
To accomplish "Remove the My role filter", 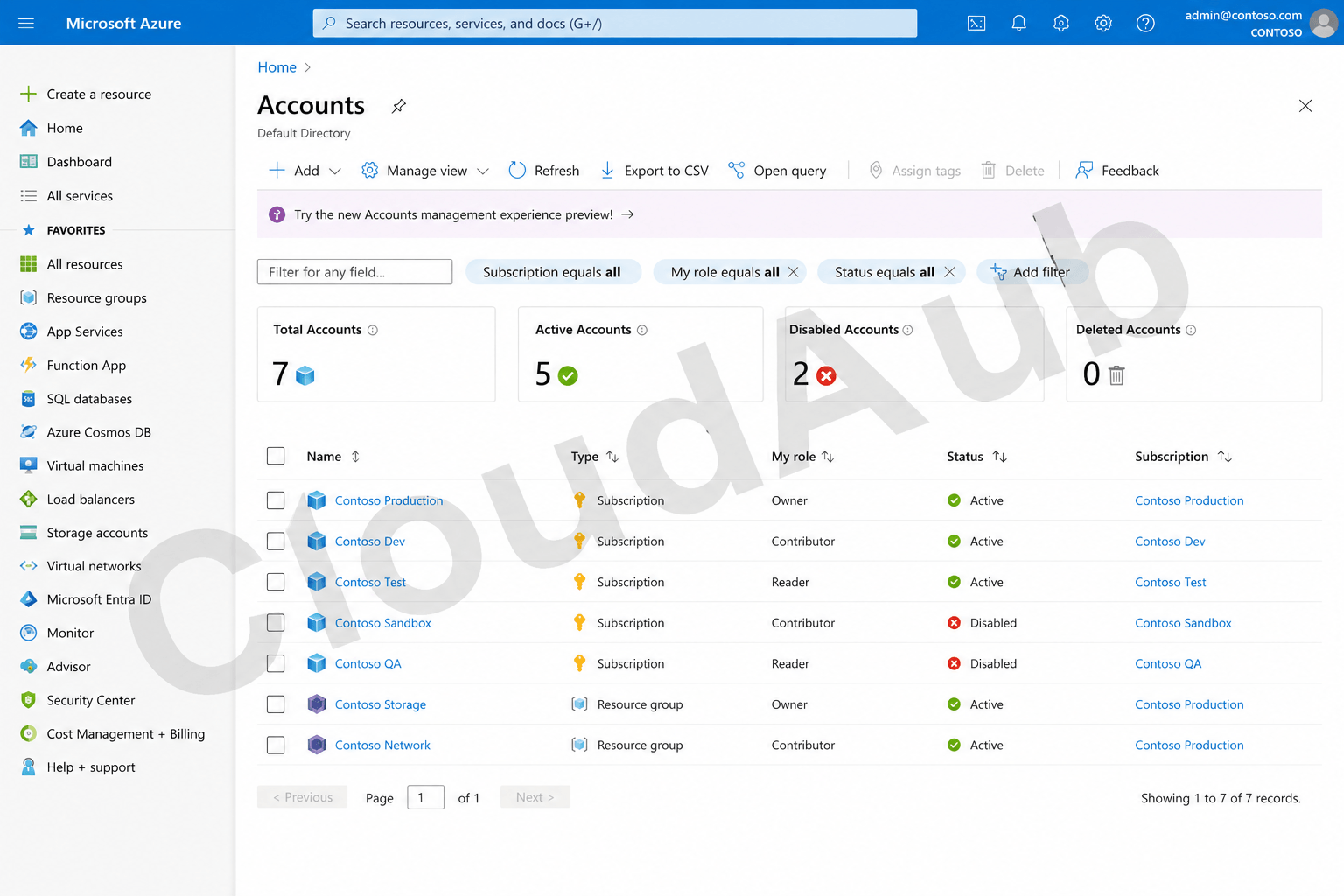I will (793, 272).
